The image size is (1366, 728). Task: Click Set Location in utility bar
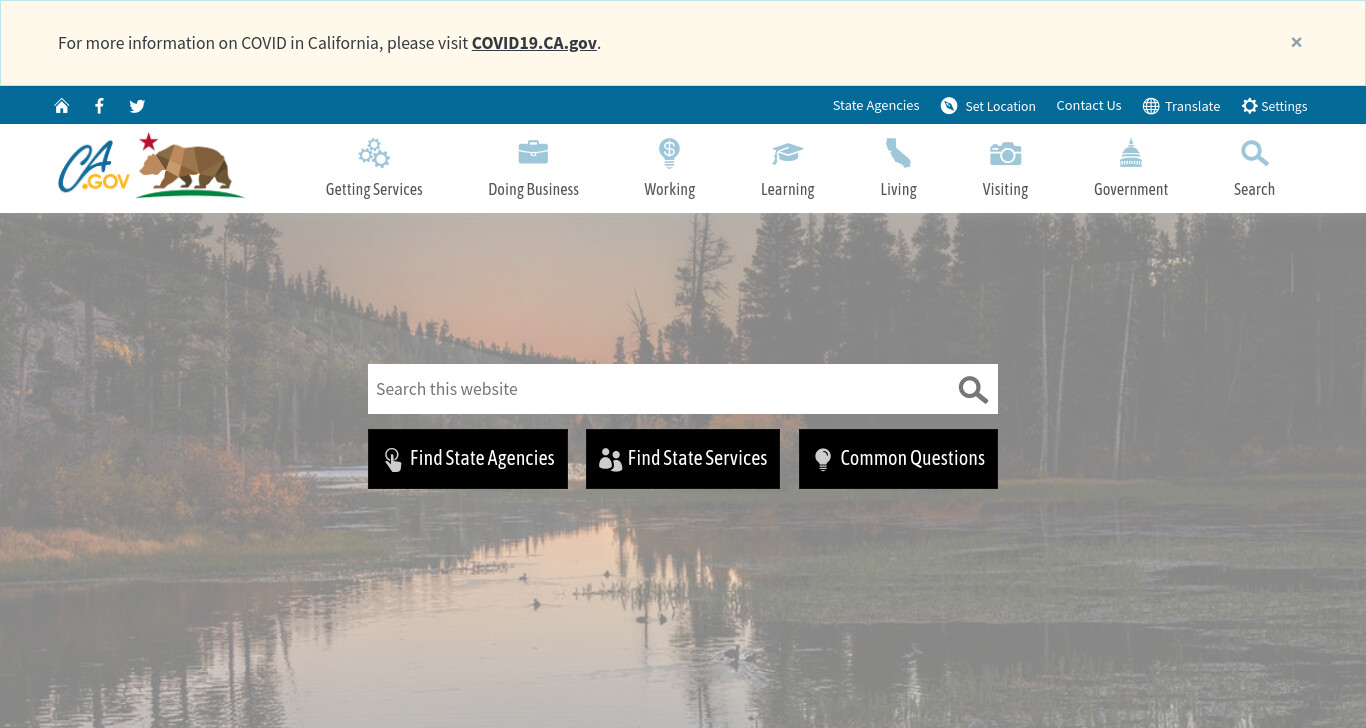[988, 106]
